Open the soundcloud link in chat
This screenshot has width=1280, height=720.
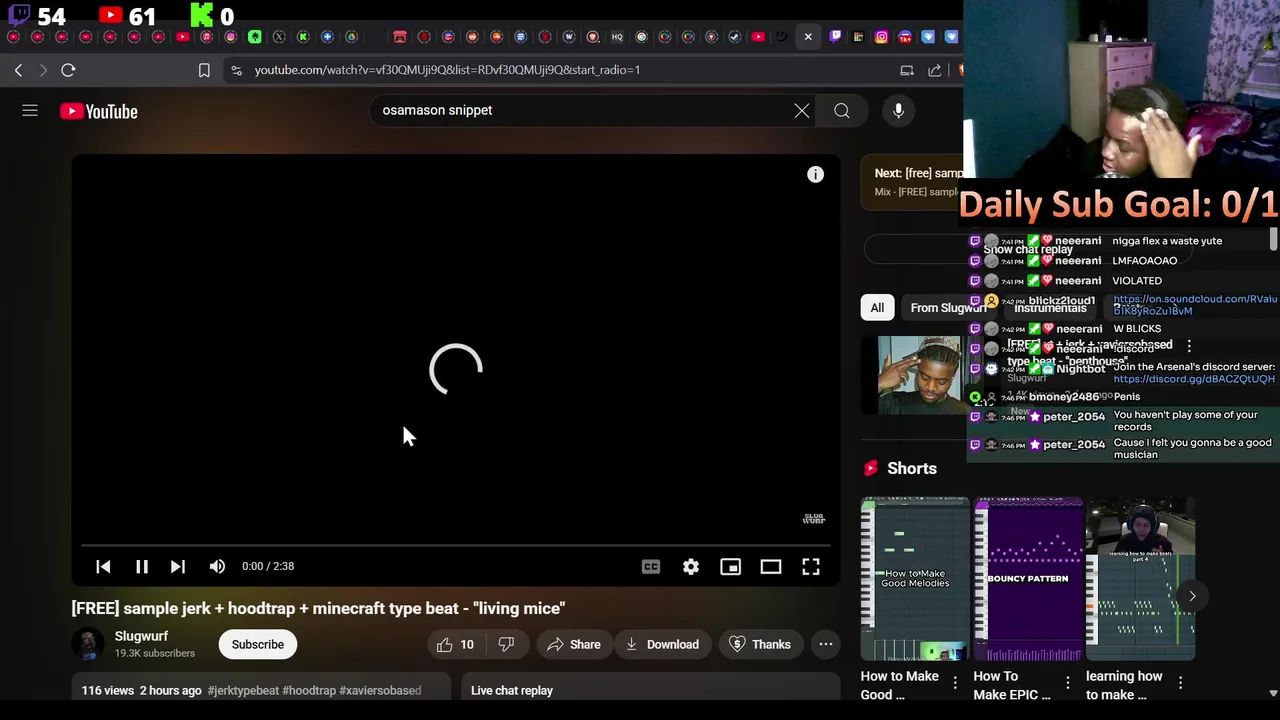[x=1194, y=305]
